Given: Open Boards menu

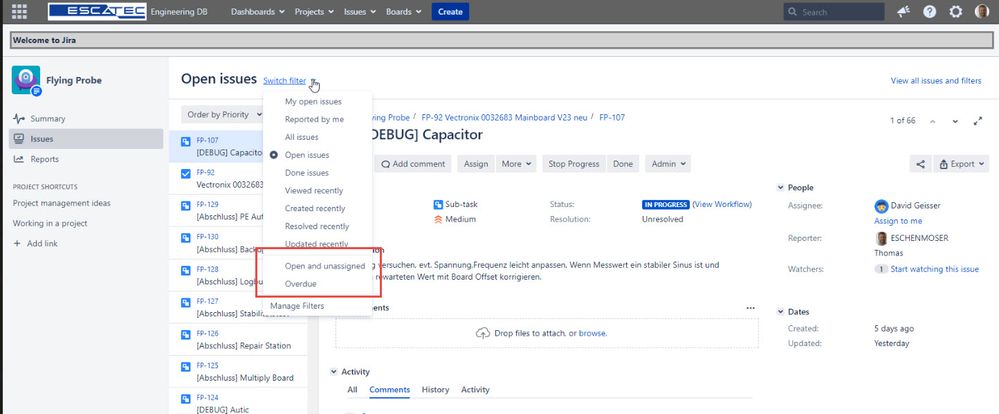Looking at the screenshot, I should [x=403, y=11].
